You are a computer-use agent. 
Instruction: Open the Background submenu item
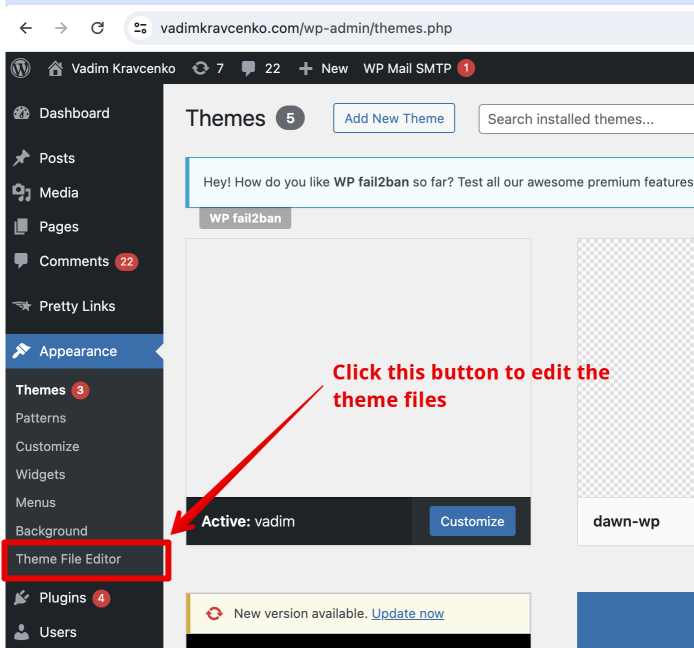point(51,531)
